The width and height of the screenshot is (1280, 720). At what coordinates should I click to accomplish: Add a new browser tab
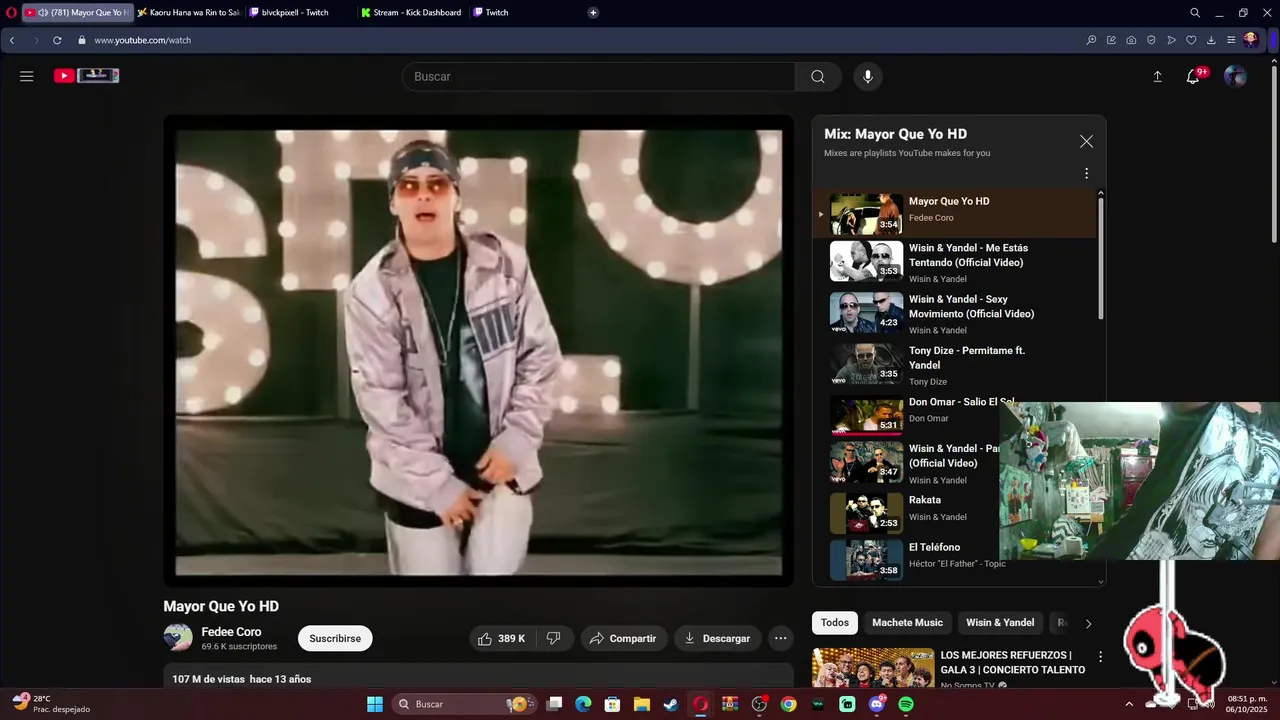point(593,13)
